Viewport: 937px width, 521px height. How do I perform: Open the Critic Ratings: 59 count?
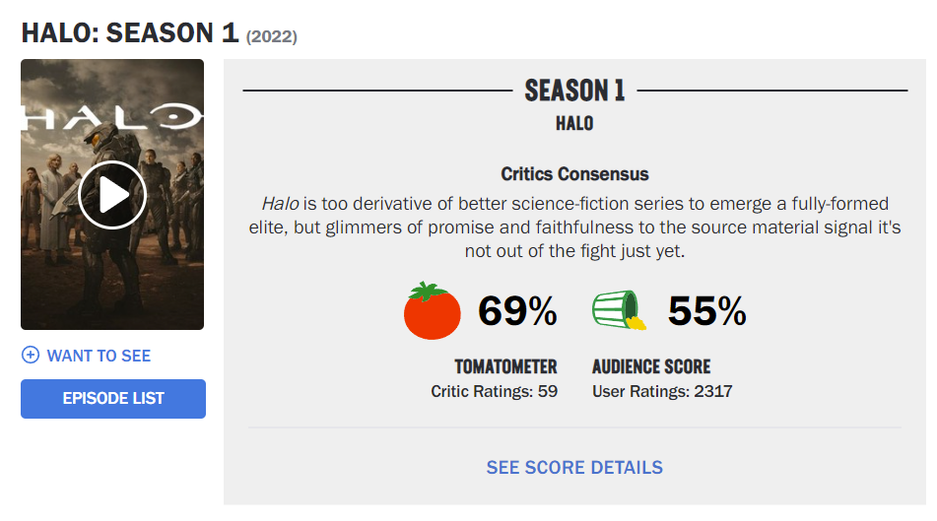click(494, 391)
